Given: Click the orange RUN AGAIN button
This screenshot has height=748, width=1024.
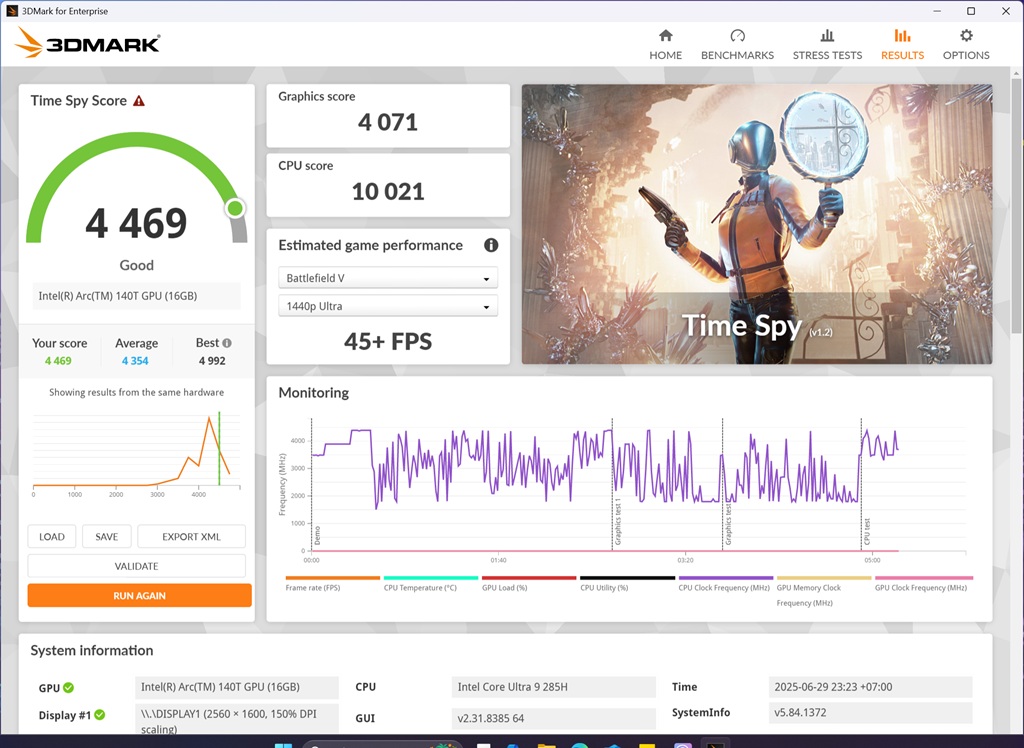Looking at the screenshot, I should click(139, 595).
